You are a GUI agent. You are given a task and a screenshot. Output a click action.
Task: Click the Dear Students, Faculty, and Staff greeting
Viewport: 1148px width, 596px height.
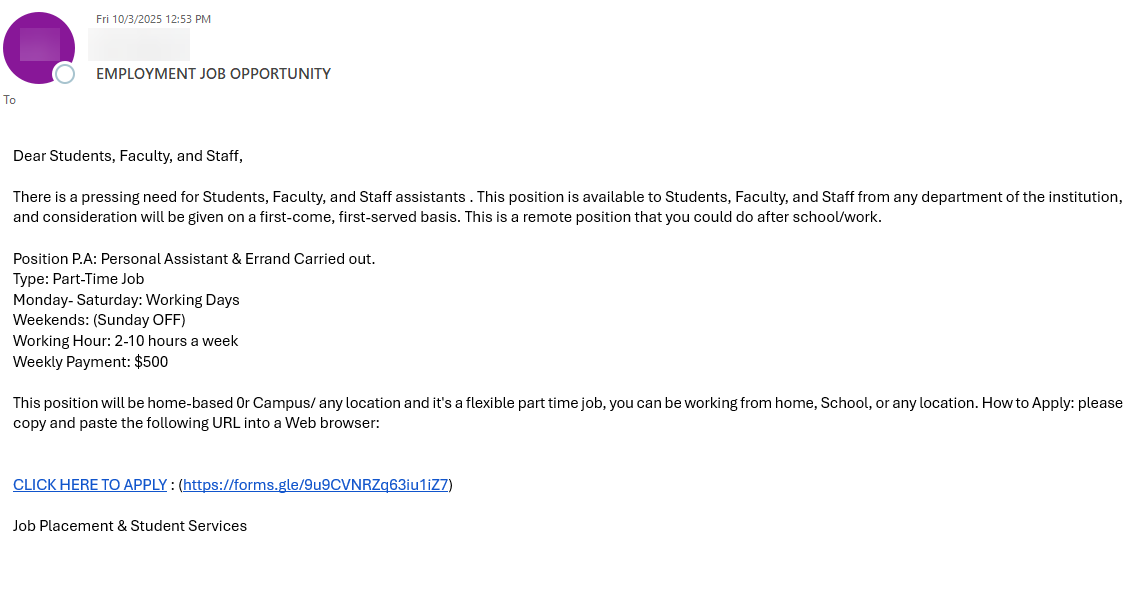point(128,156)
